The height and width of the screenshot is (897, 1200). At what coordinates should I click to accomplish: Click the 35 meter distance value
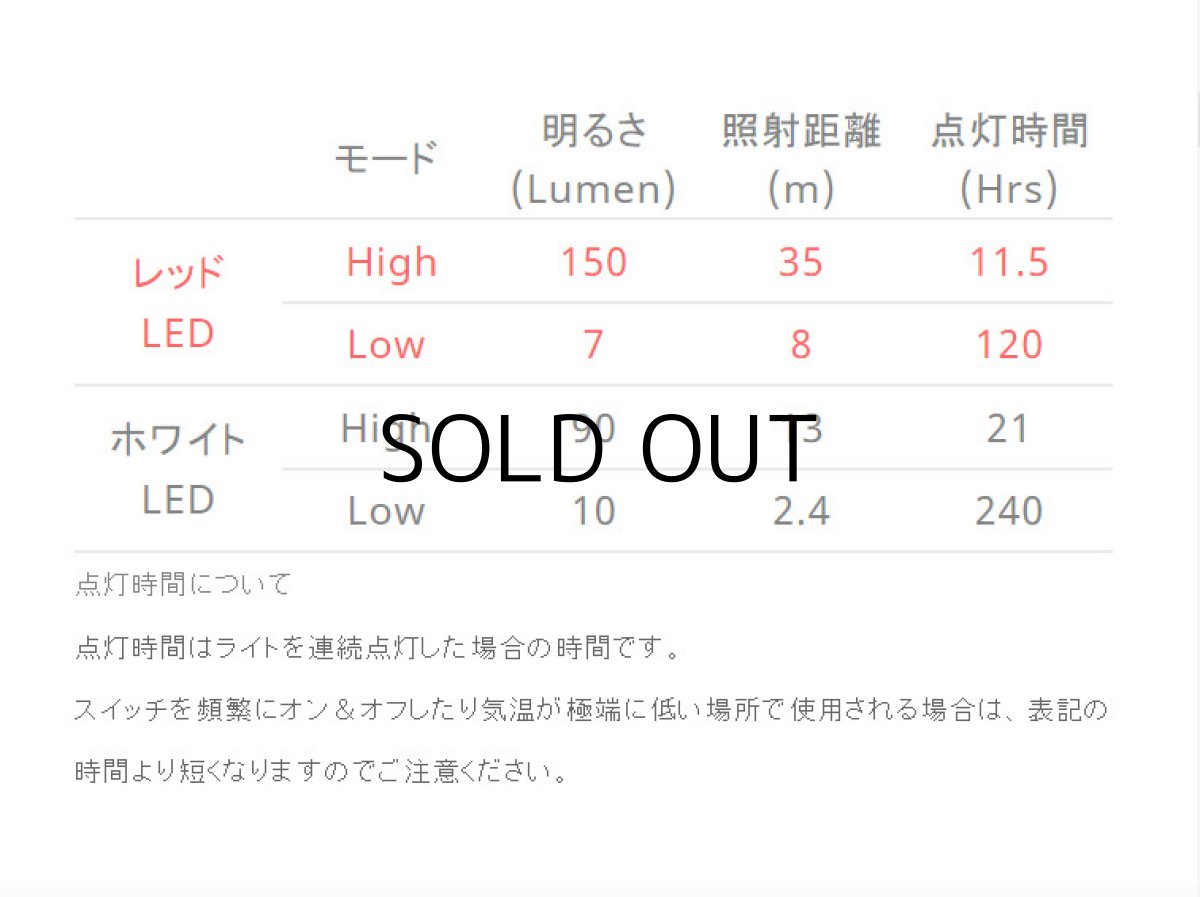801,262
